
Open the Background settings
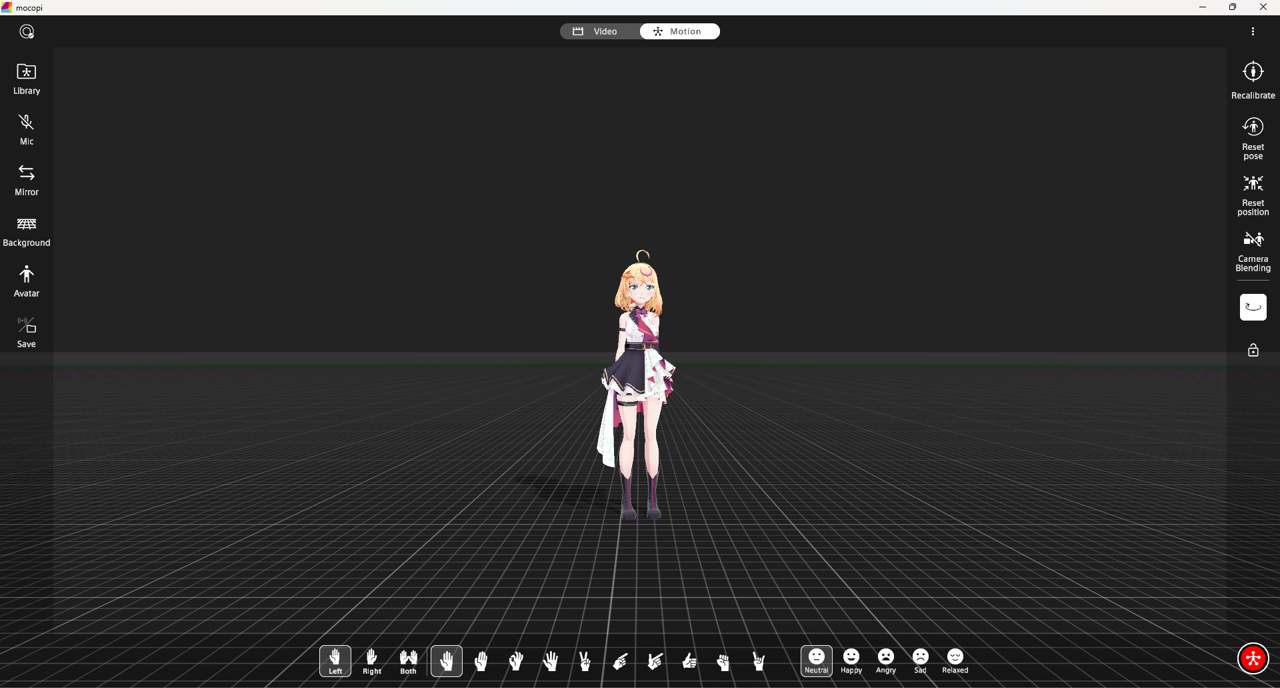click(x=26, y=230)
